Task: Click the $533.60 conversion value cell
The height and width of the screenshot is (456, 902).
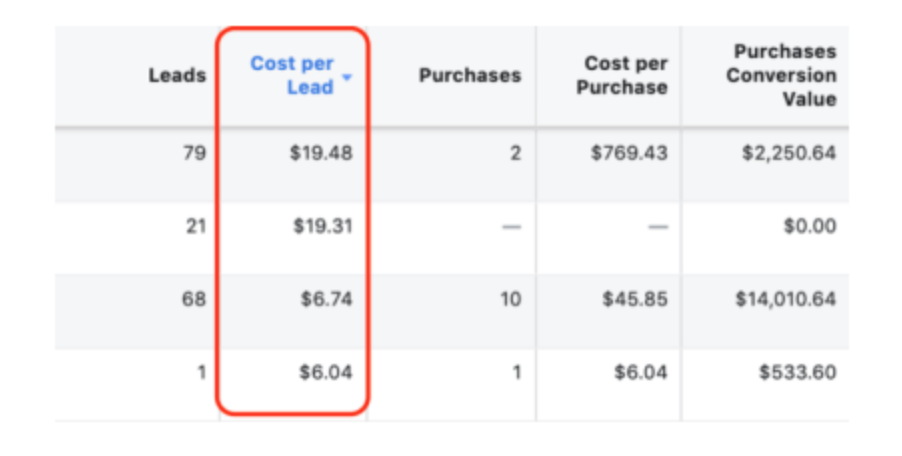Action: (797, 373)
